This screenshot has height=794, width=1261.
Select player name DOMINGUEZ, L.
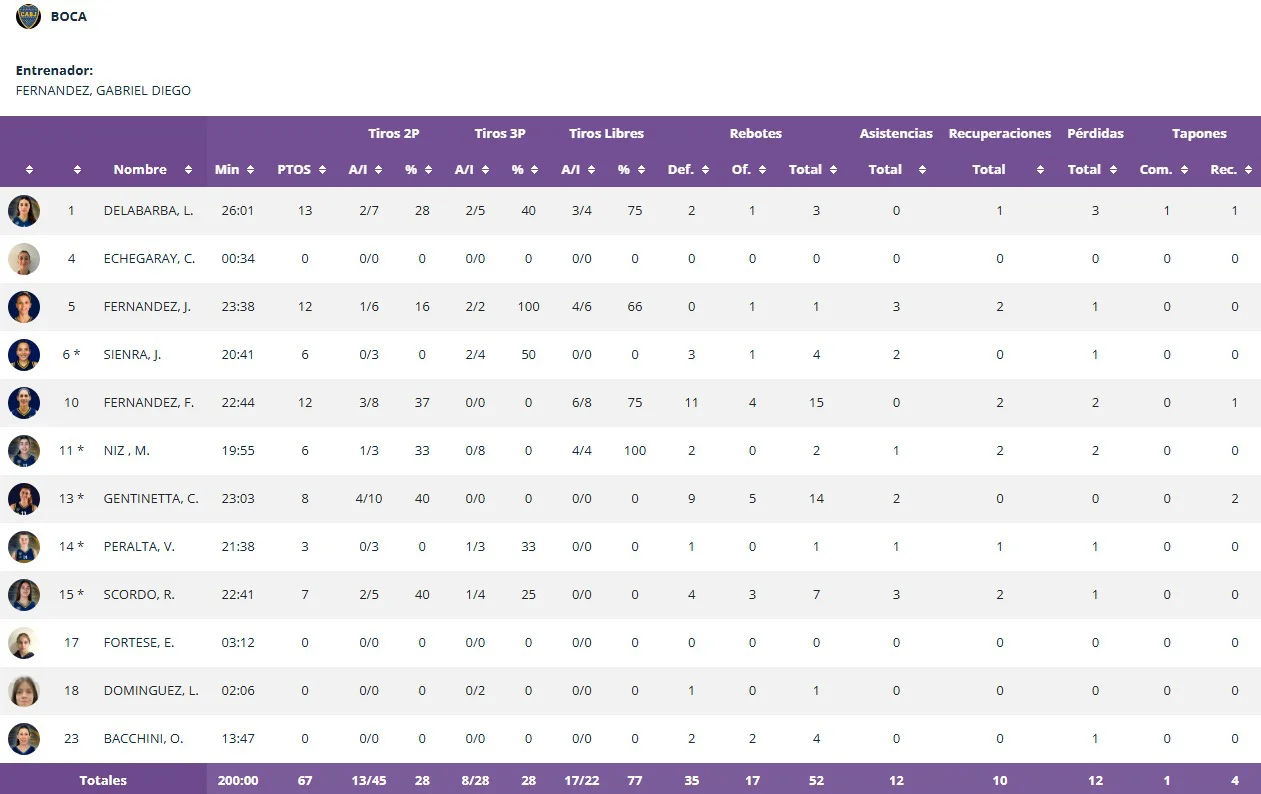151,691
